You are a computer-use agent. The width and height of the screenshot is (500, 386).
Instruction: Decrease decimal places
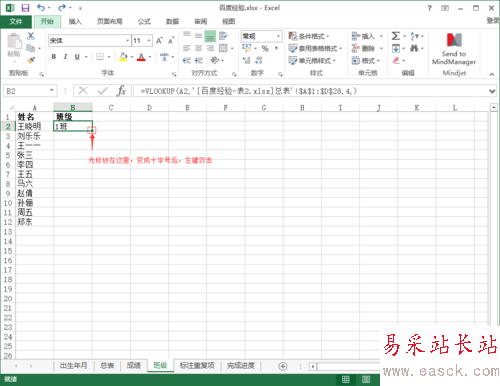pyautogui.click(x=258, y=60)
